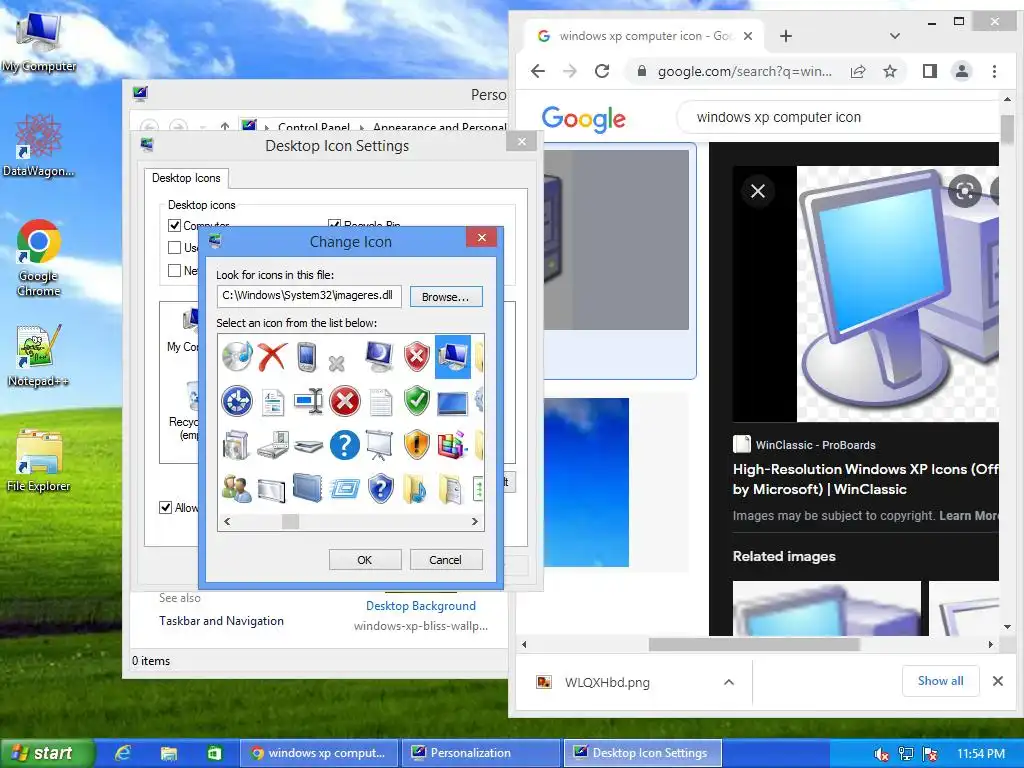The width and height of the screenshot is (1024, 768).
Task: Select the blue circular clock restore icon
Action: [x=237, y=401]
